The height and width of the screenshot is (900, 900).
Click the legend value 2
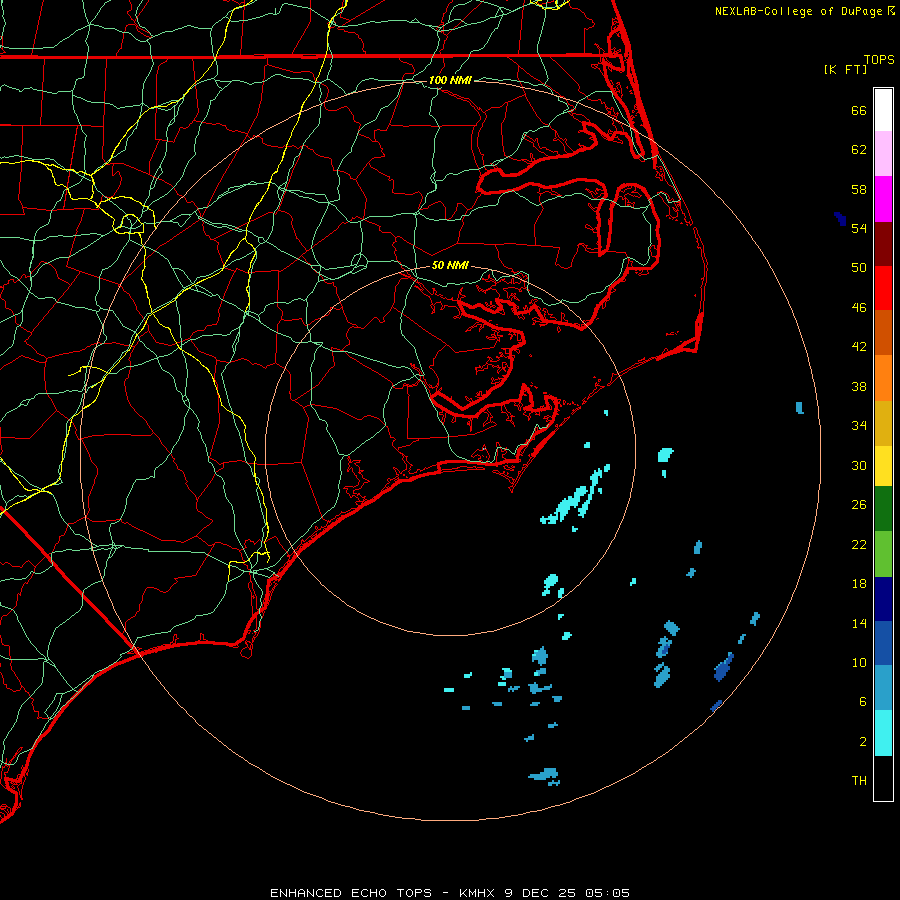coord(863,742)
